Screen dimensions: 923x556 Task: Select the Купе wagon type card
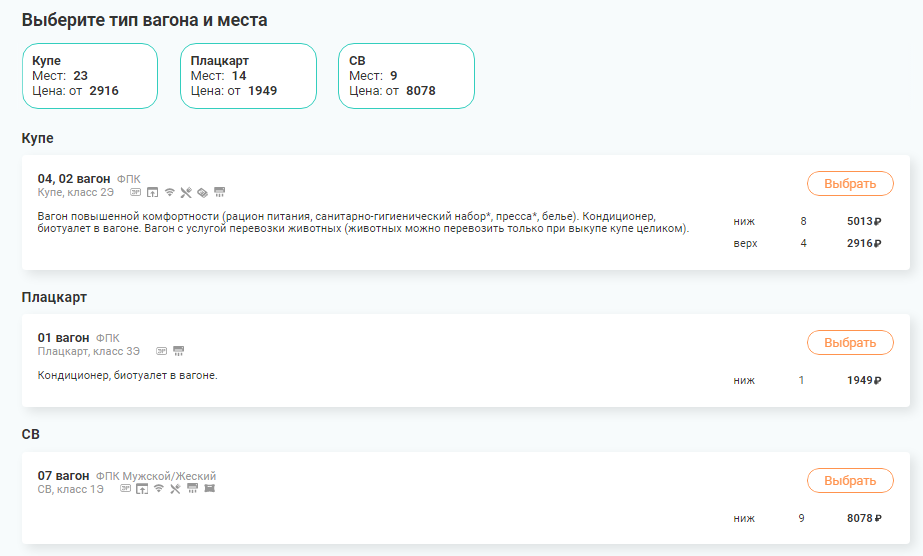click(90, 76)
